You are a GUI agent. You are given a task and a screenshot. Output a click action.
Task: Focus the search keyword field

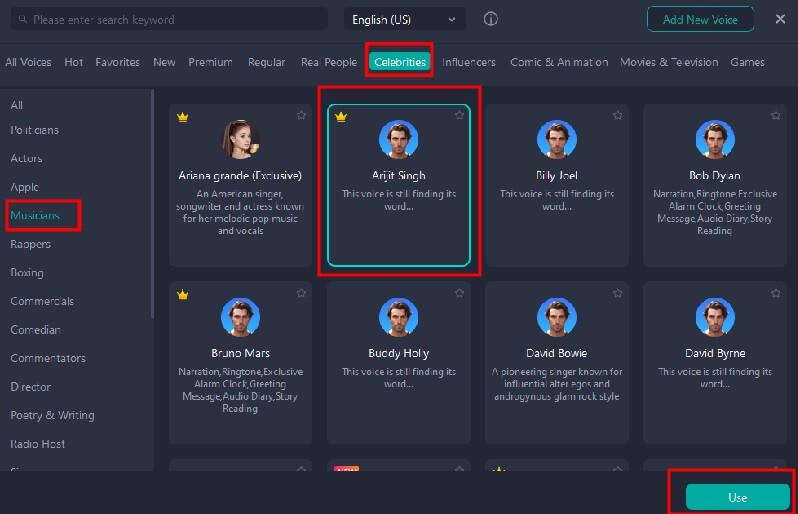point(169,19)
